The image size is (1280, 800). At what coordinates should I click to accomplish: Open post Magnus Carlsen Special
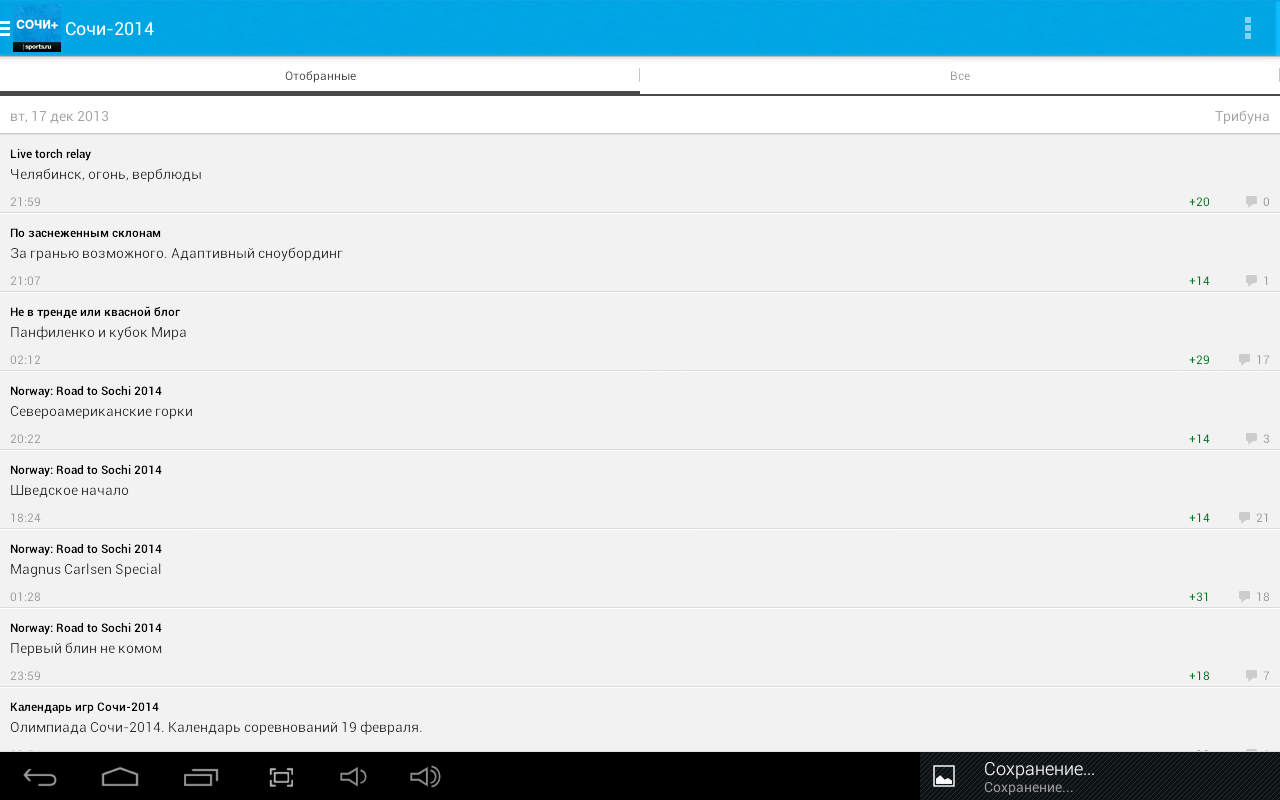640,568
